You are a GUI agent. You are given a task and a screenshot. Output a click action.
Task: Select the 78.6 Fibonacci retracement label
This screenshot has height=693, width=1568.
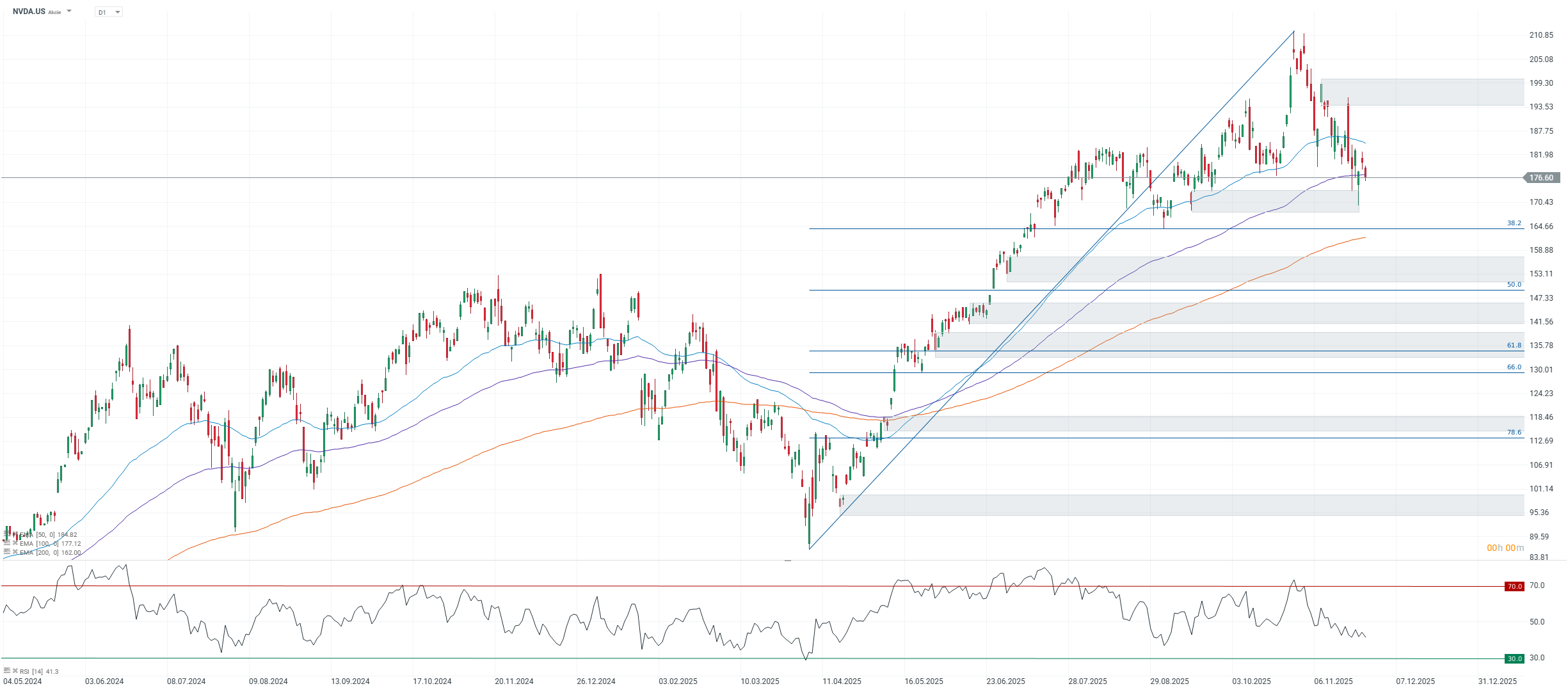[1514, 433]
